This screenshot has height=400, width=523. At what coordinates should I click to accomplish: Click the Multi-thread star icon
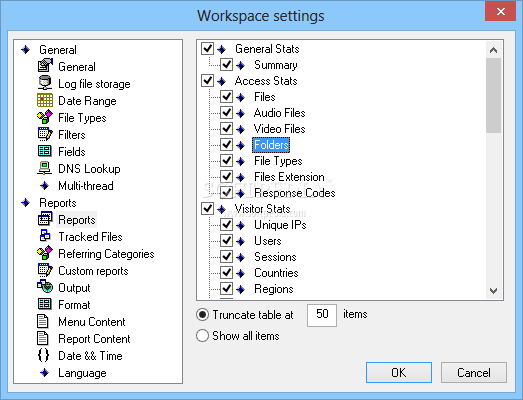click(x=44, y=185)
